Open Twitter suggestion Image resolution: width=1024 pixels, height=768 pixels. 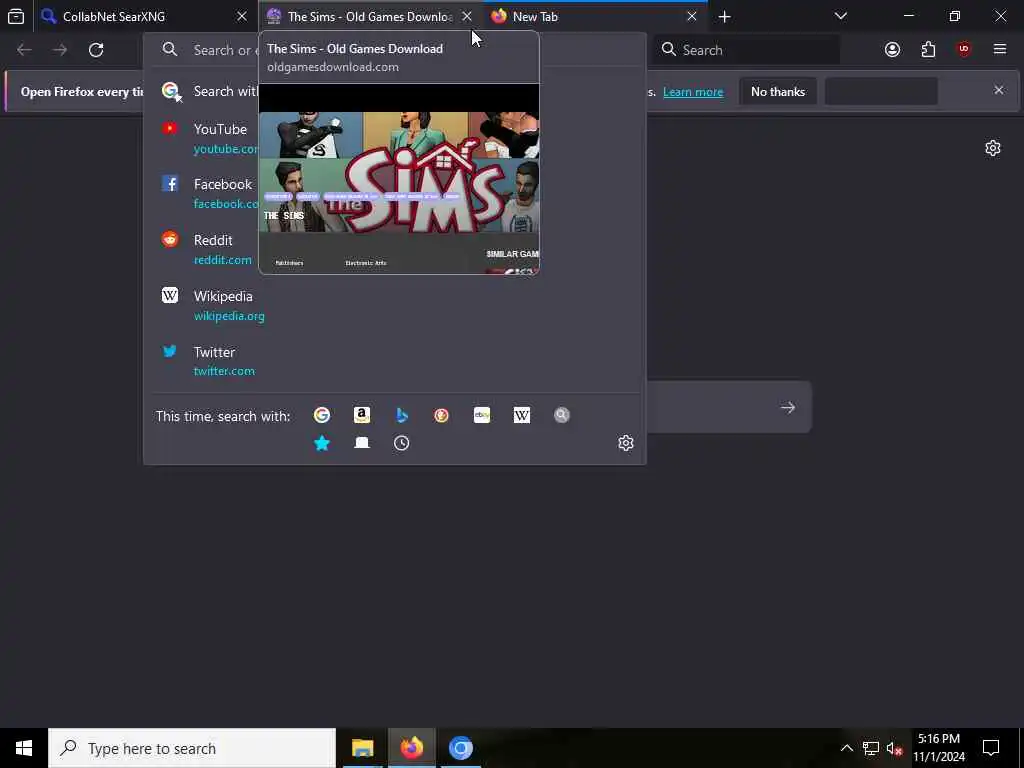(394, 361)
